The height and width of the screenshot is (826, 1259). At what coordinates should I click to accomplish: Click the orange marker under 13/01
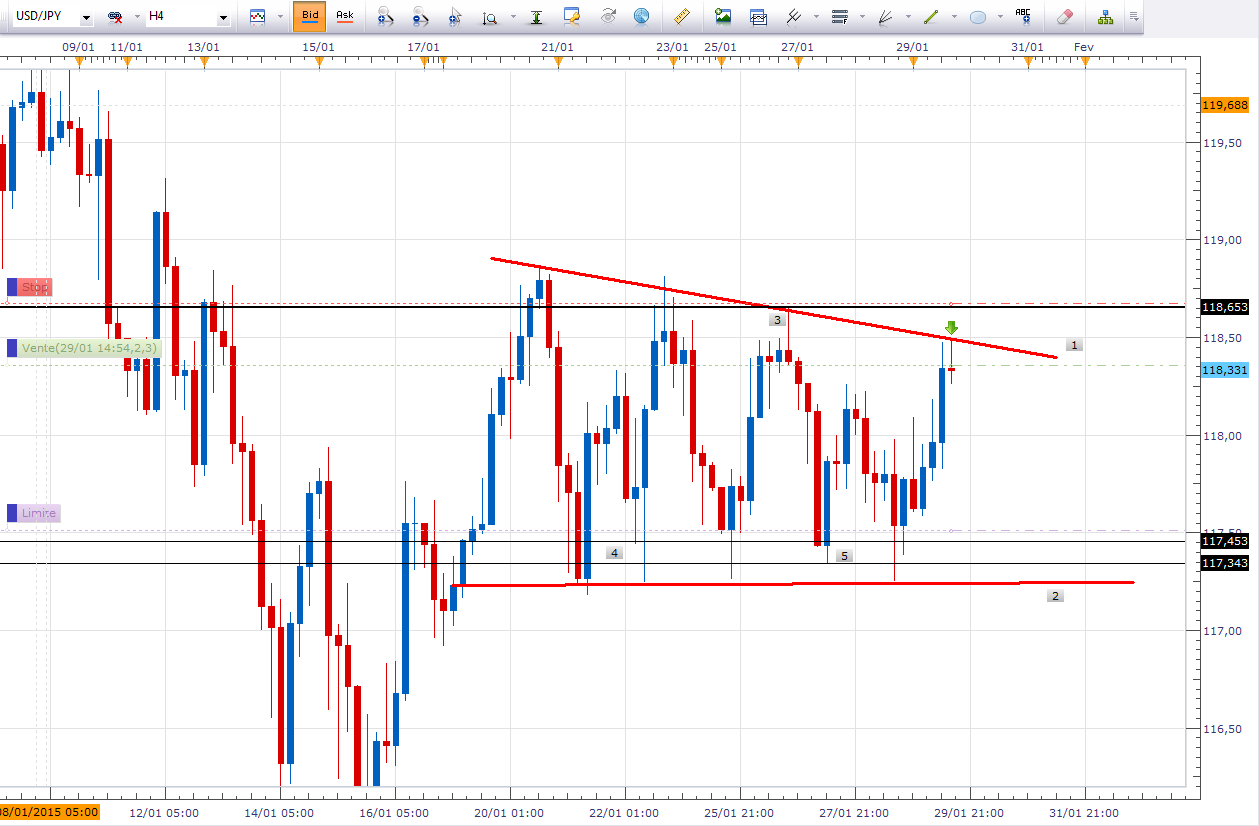pyautogui.click(x=203, y=63)
